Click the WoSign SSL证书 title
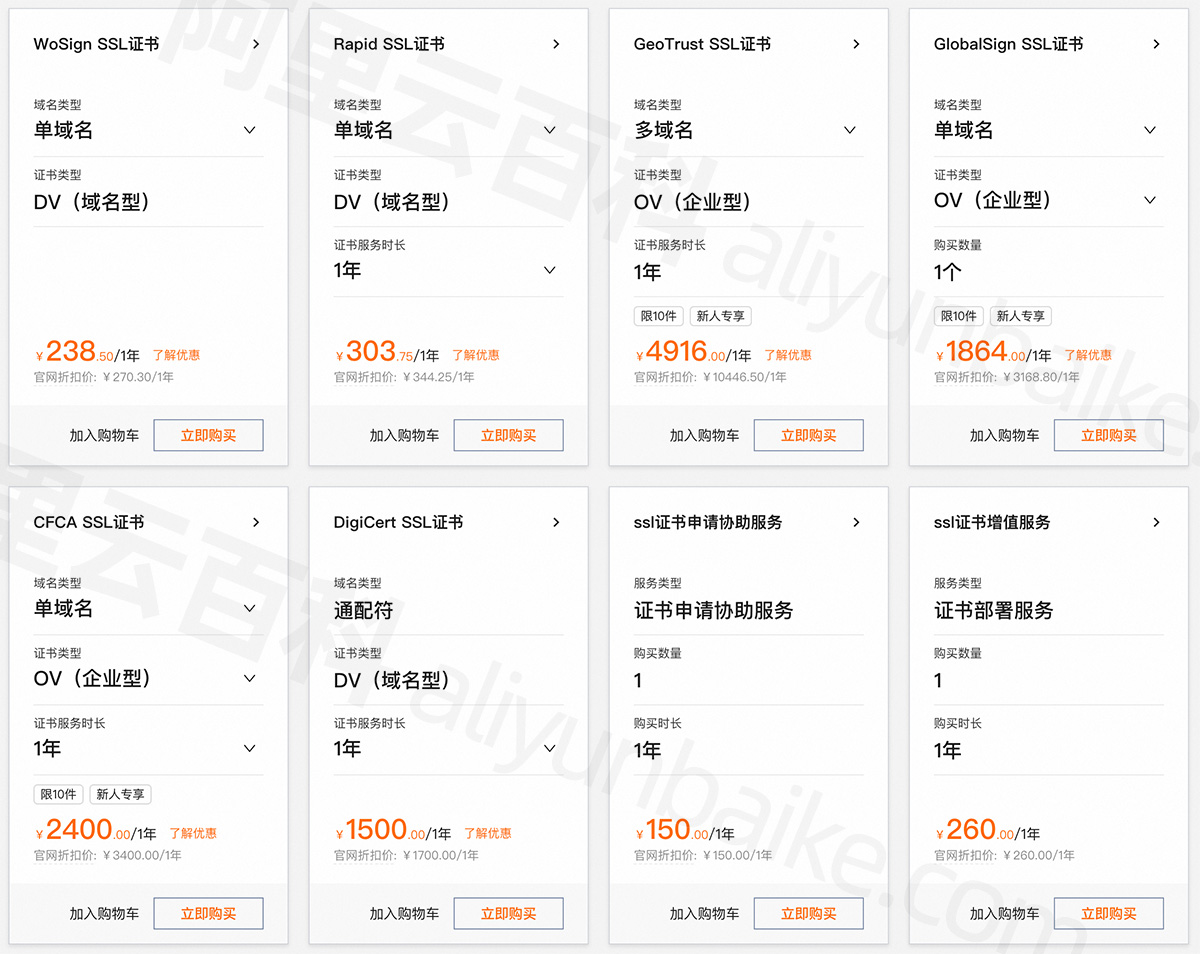 click(x=96, y=44)
